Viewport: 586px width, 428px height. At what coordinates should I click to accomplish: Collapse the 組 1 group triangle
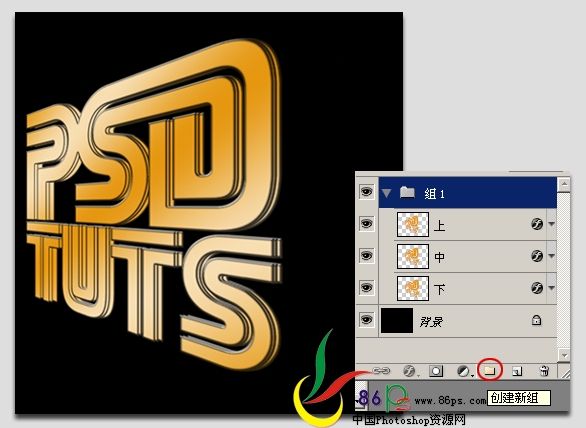(x=386, y=193)
